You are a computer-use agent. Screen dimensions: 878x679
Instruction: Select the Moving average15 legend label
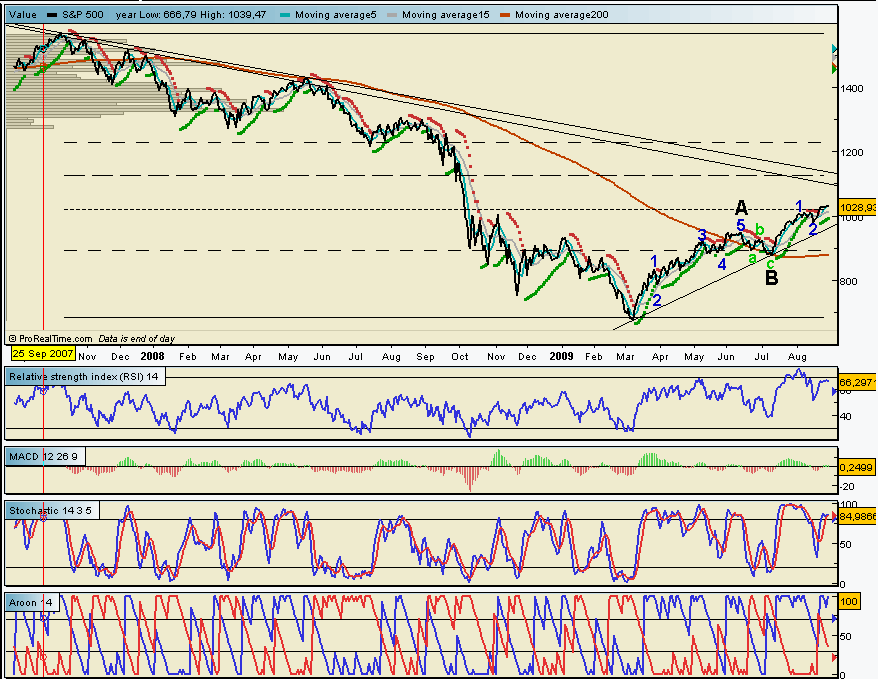[x=445, y=15]
